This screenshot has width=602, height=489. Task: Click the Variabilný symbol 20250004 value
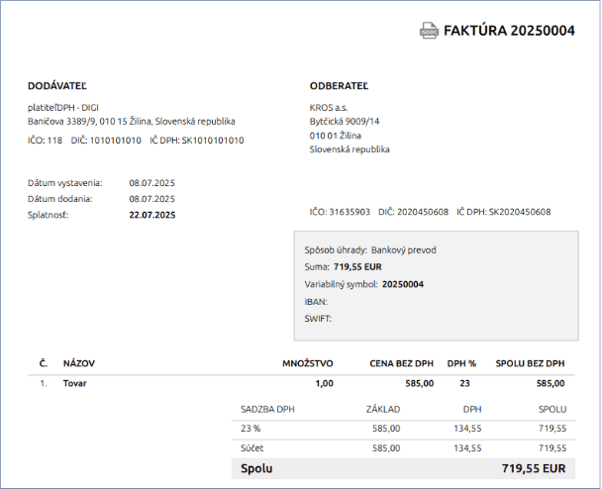pyautogui.click(x=402, y=284)
